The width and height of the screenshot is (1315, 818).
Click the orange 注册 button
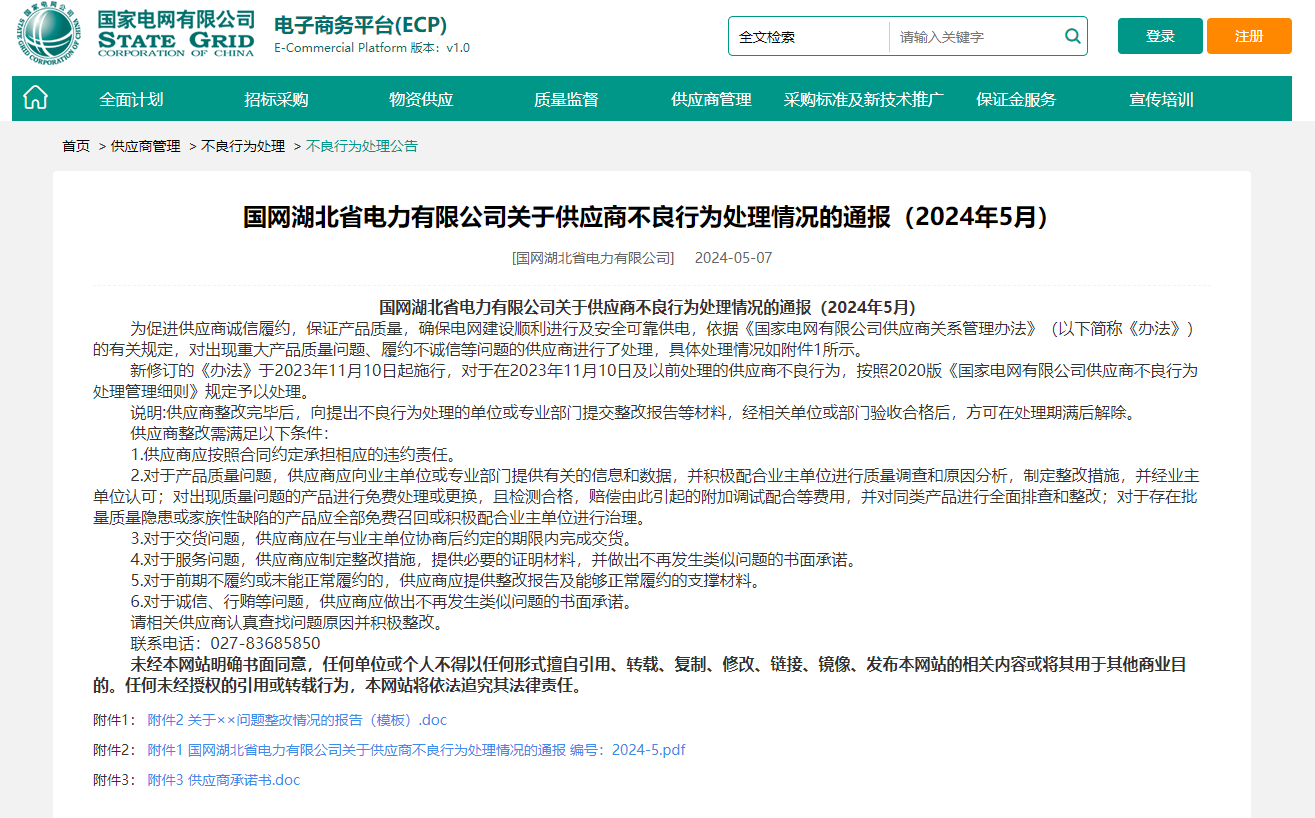[1249, 36]
